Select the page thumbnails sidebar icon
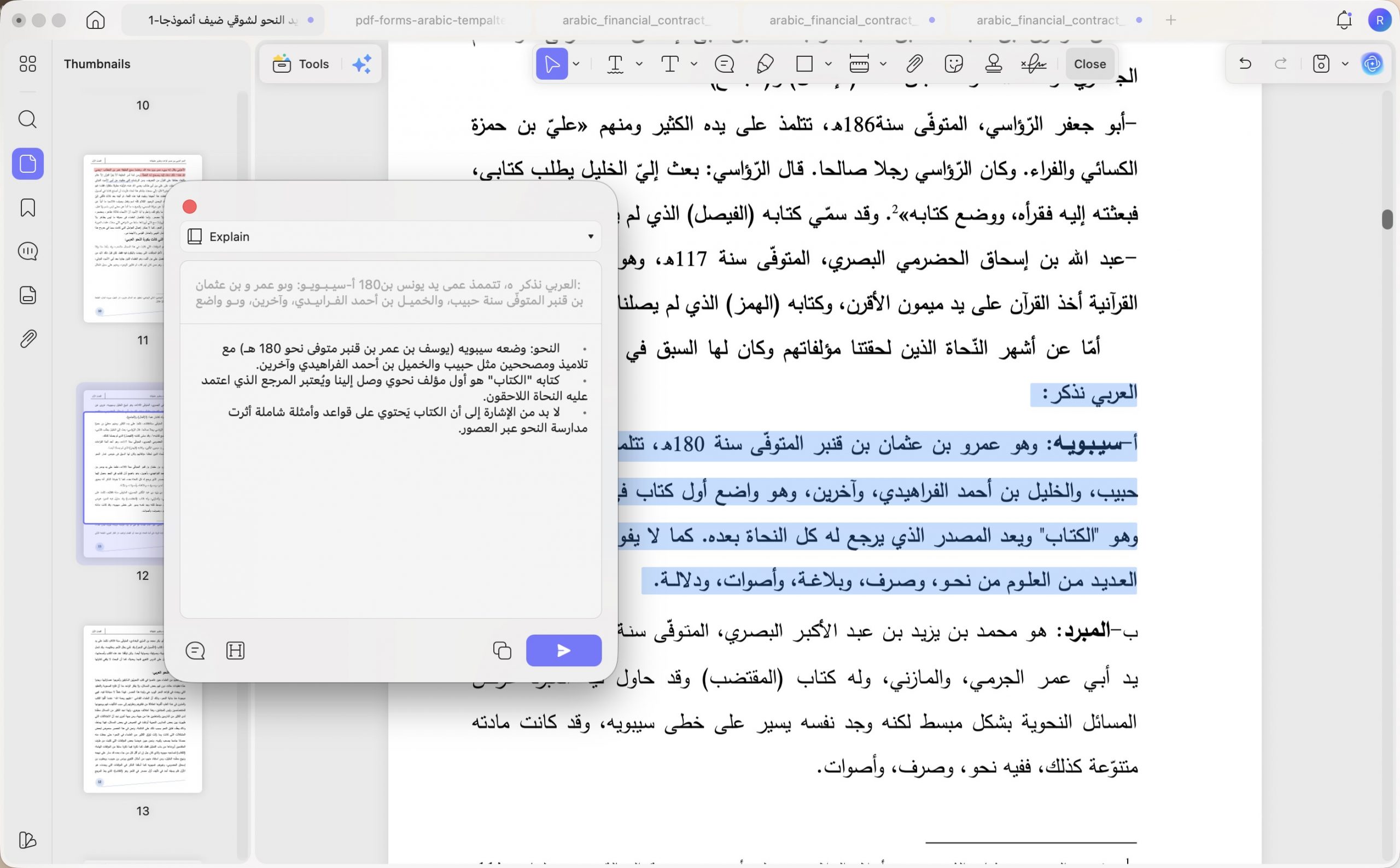Viewport: 1400px width, 868px height. coord(27,163)
